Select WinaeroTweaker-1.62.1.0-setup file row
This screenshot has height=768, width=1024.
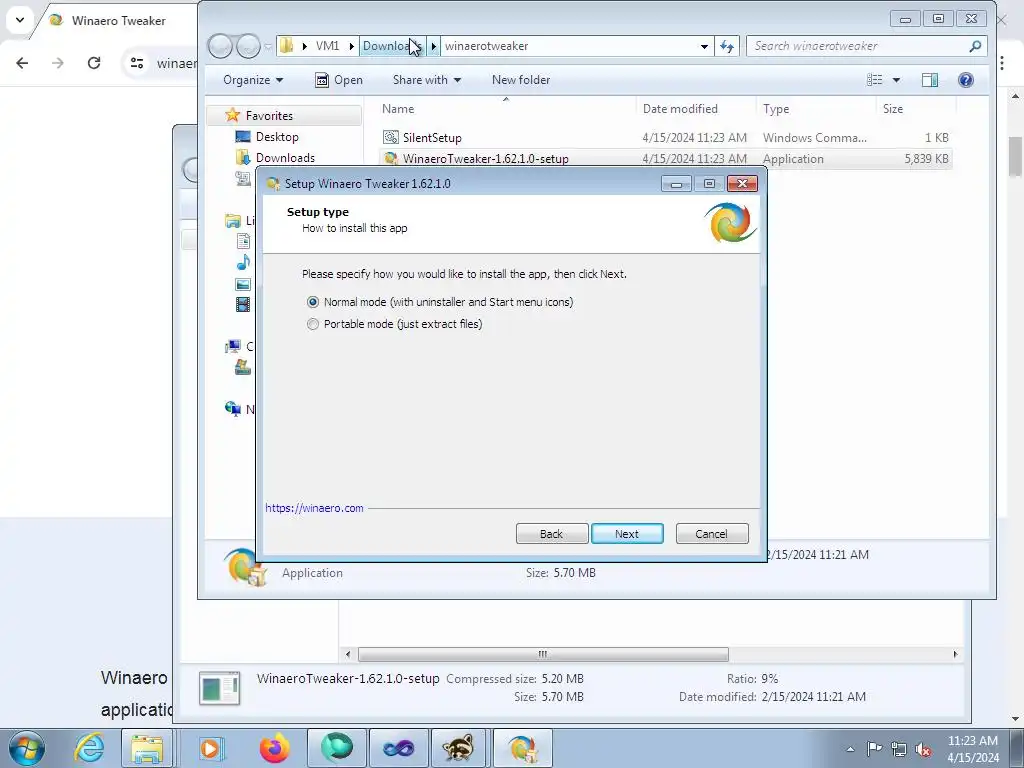(665, 159)
